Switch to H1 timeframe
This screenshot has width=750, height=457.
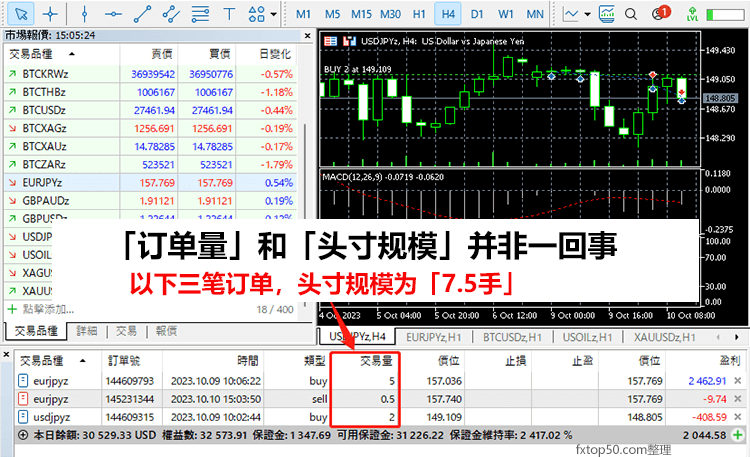click(x=419, y=14)
